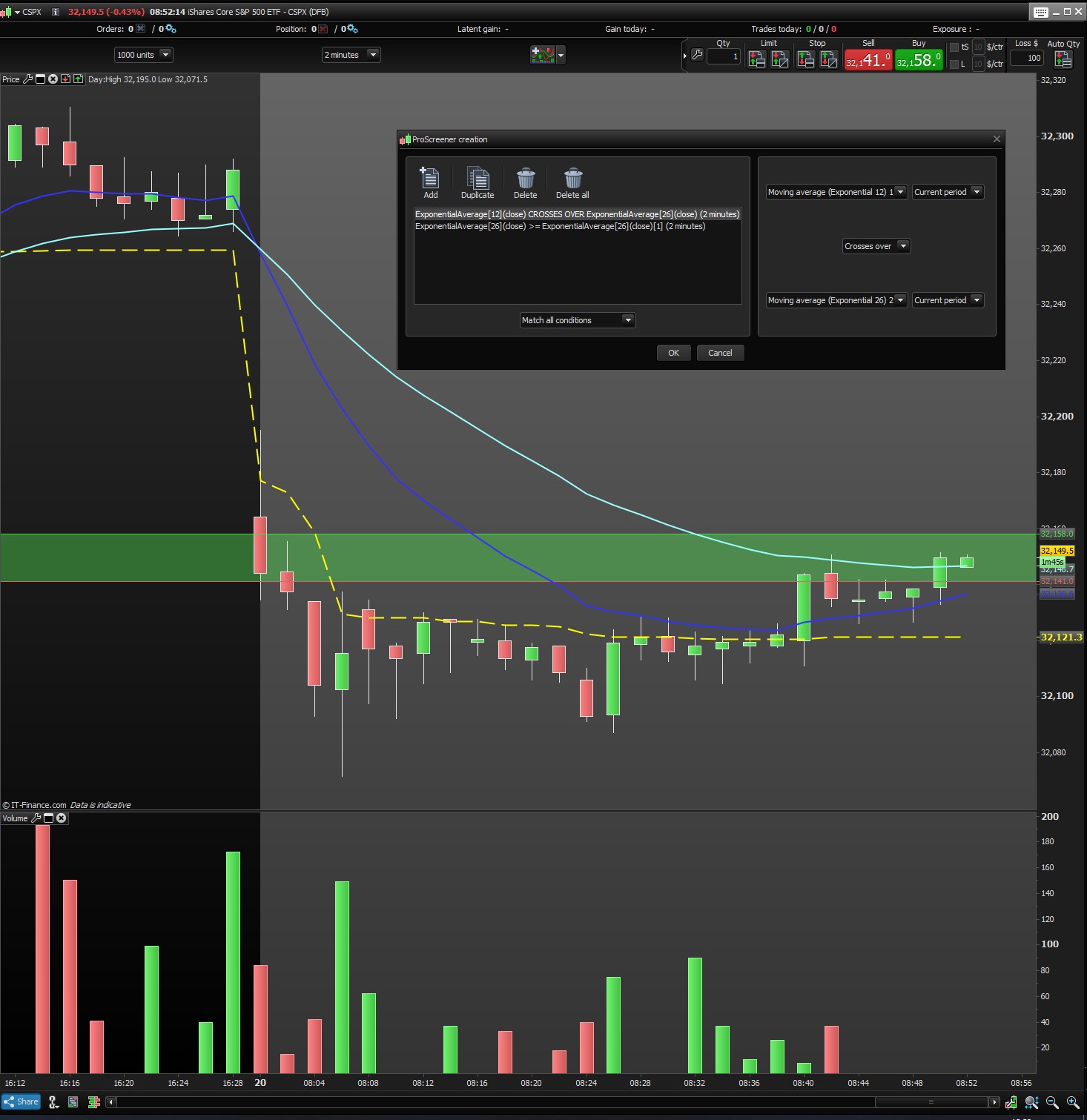Add a new ProScreener condition
Viewport: 1087px width, 1120px height.
point(430,183)
